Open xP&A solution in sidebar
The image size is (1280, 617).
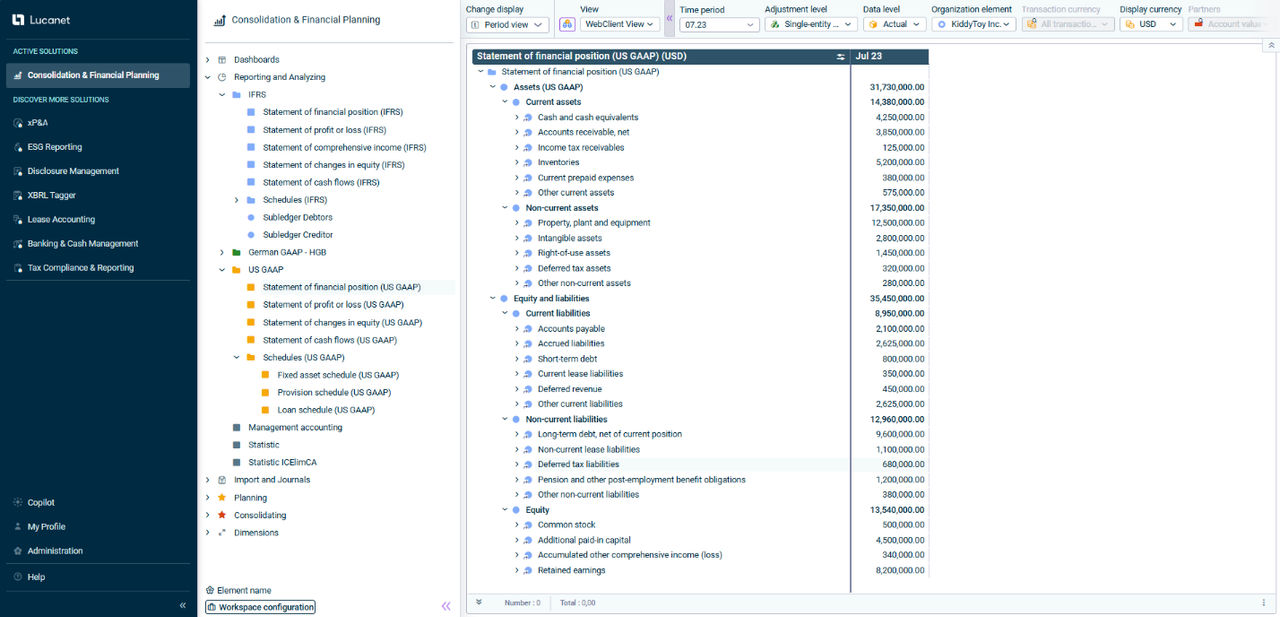tap(38, 123)
